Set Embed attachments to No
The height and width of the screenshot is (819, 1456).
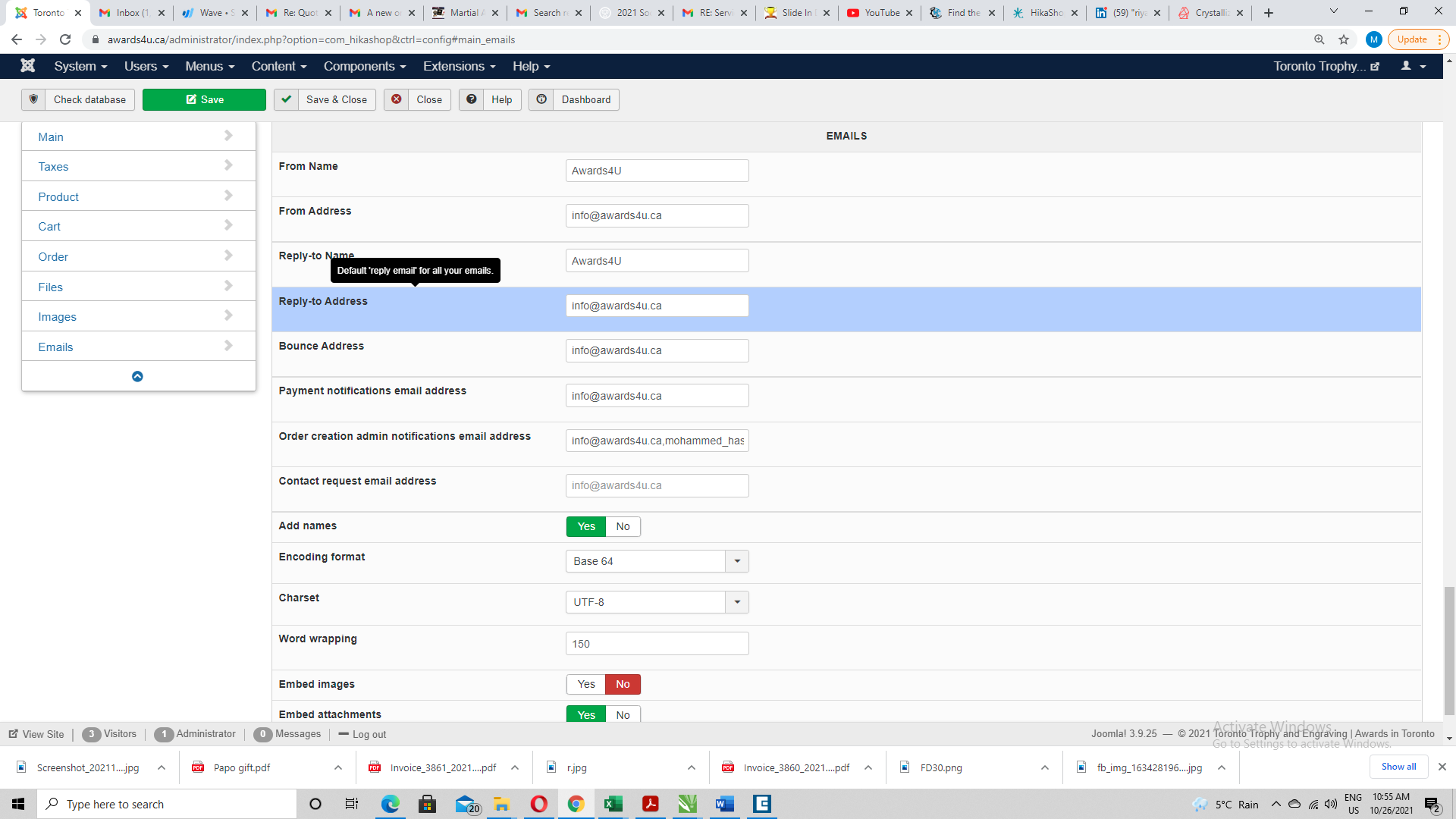pyautogui.click(x=623, y=714)
